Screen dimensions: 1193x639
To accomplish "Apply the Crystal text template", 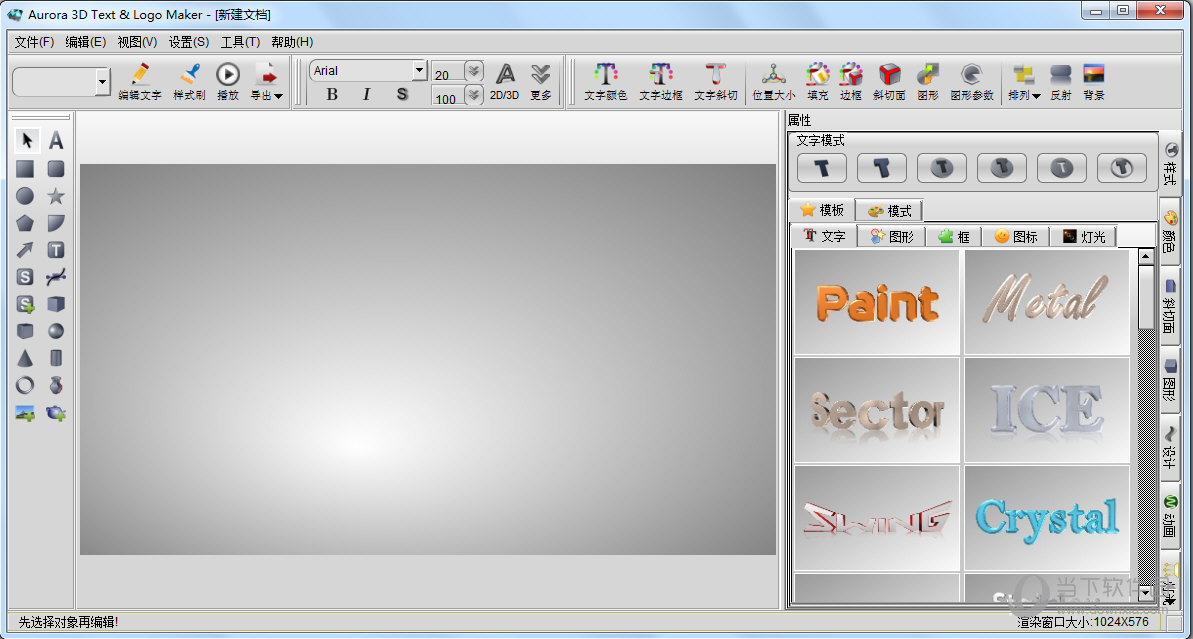I will click(x=1046, y=518).
